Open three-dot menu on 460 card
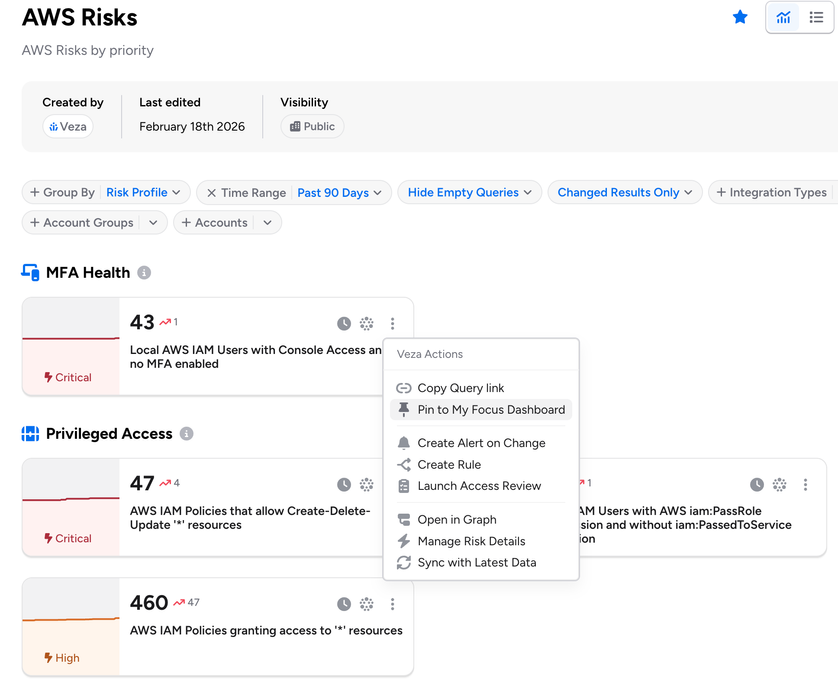The image size is (838, 688). (392, 604)
